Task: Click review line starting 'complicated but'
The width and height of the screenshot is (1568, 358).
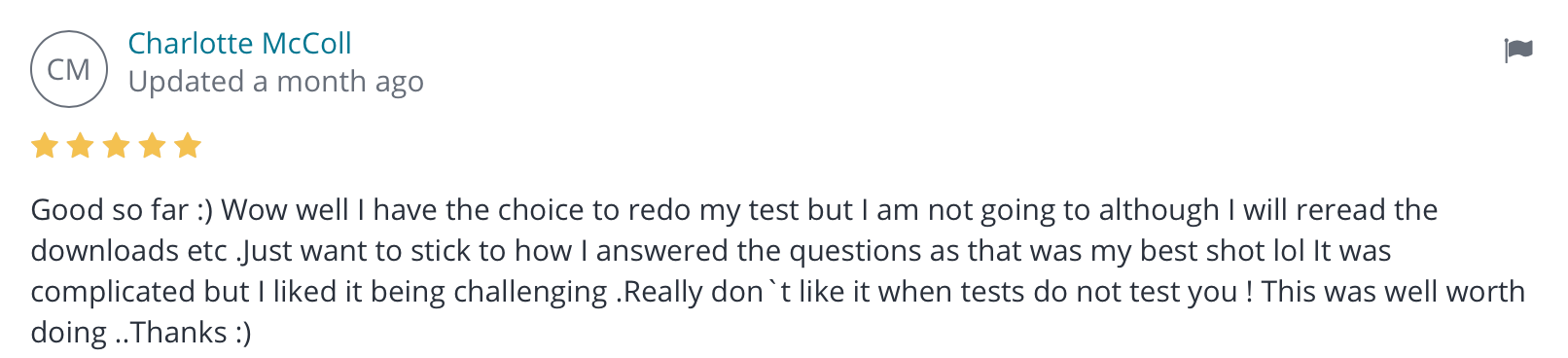Action: click(778, 292)
